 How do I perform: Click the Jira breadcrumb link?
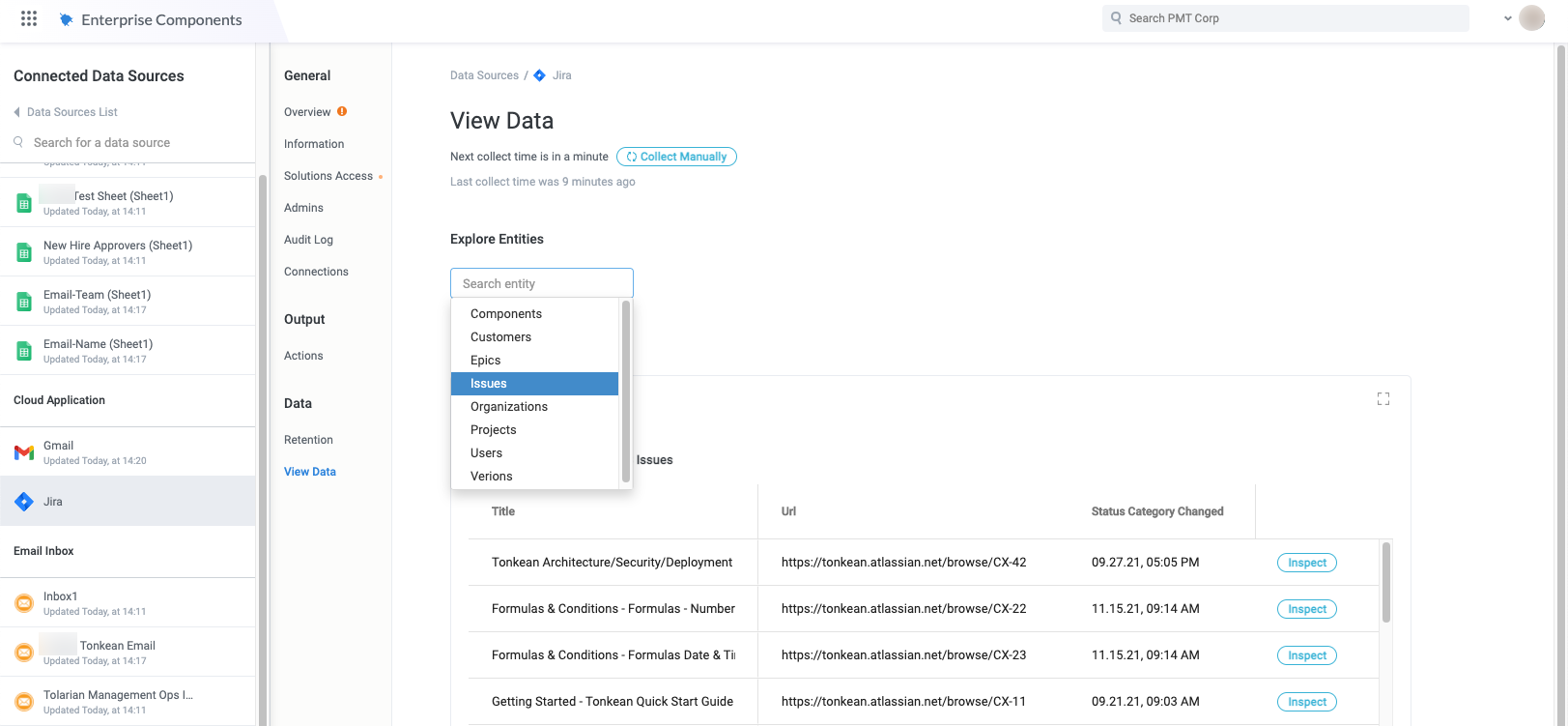(x=561, y=75)
